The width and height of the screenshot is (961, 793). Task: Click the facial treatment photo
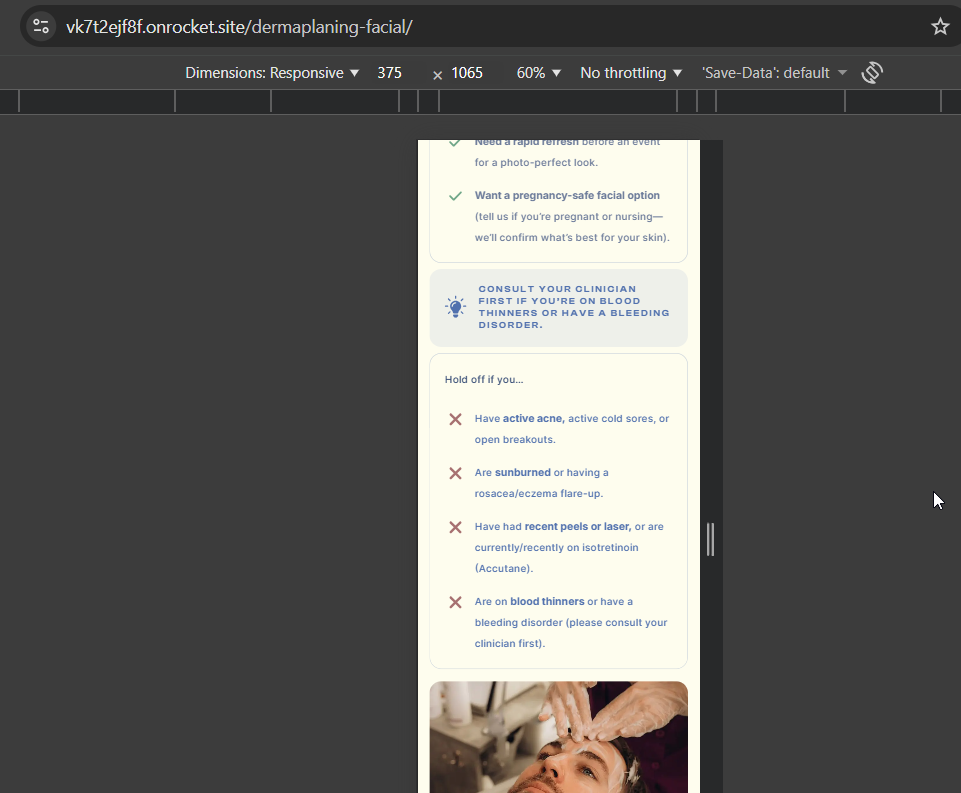[558, 737]
